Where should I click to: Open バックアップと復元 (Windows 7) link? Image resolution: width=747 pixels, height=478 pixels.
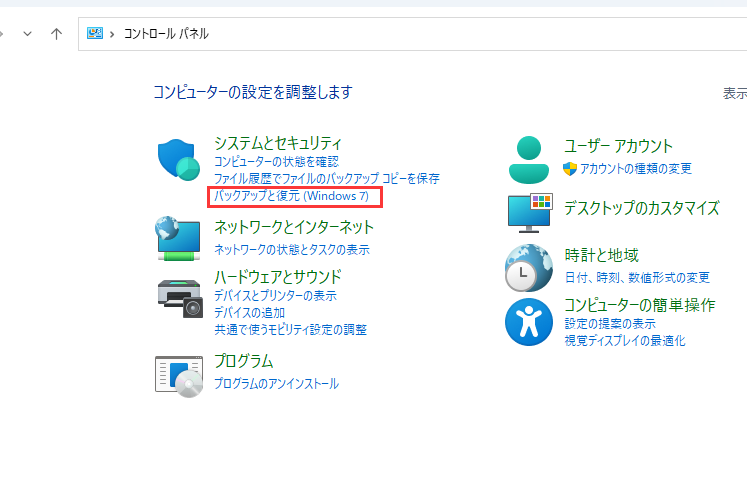(291, 196)
